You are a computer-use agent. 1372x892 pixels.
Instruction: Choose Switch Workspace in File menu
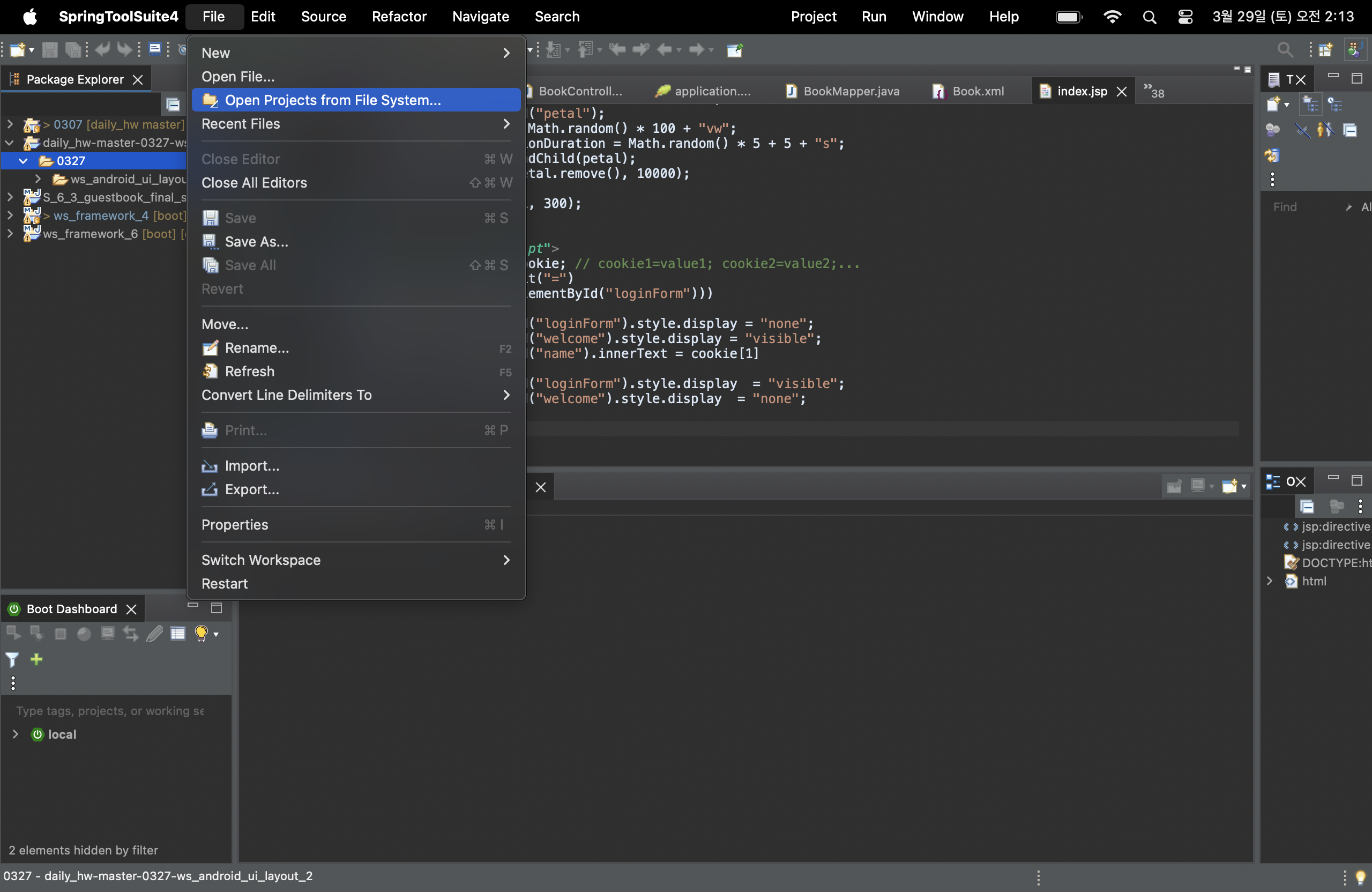coord(356,561)
